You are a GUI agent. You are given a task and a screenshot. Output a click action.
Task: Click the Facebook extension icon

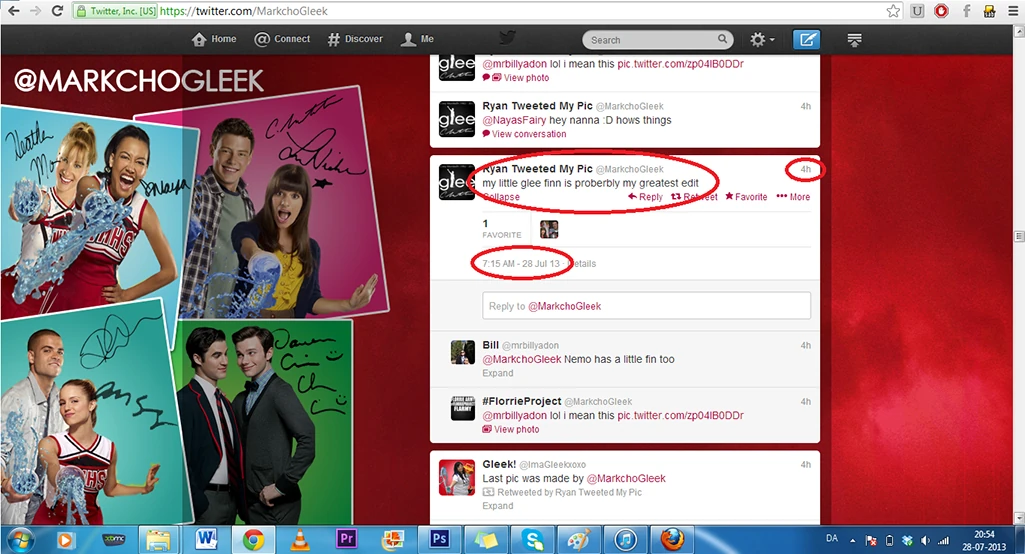click(x=966, y=10)
